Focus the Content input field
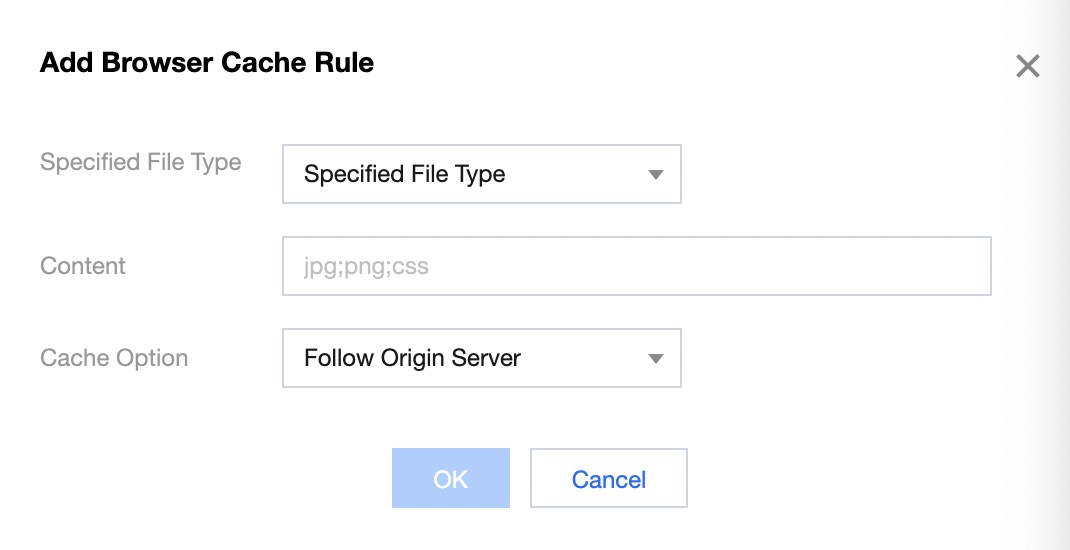The image size is (1070, 550). (x=636, y=266)
